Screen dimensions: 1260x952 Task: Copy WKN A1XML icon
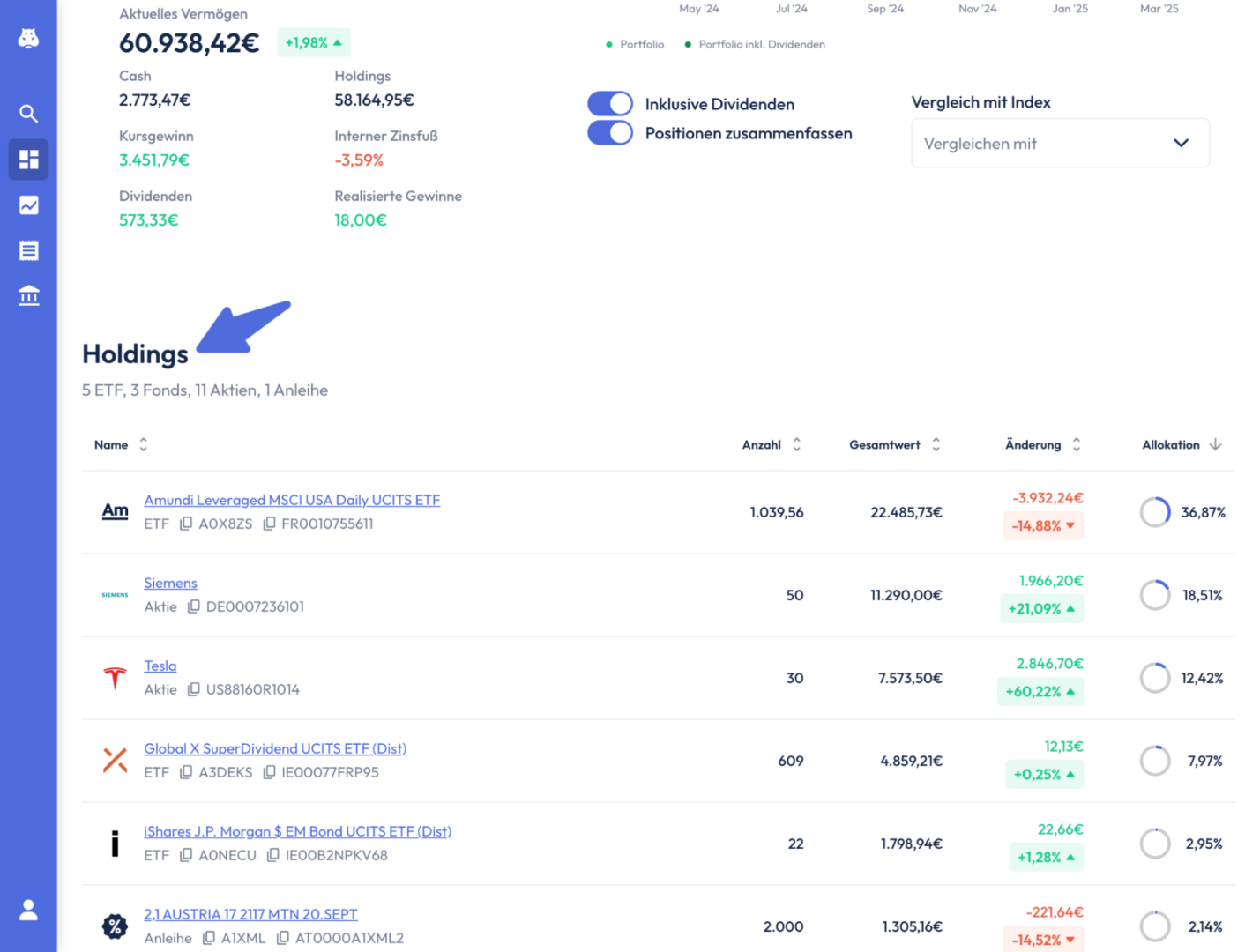[x=208, y=938]
